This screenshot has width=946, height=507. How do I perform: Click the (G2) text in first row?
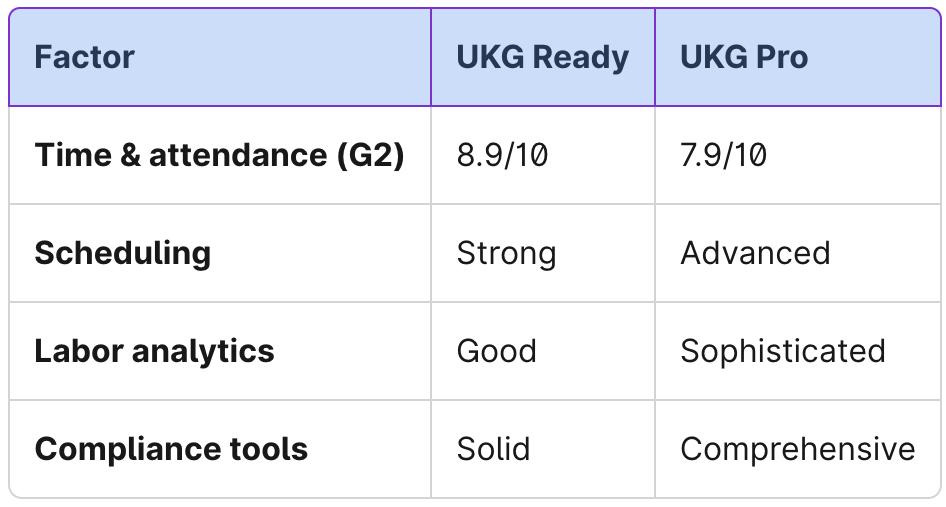tap(367, 155)
